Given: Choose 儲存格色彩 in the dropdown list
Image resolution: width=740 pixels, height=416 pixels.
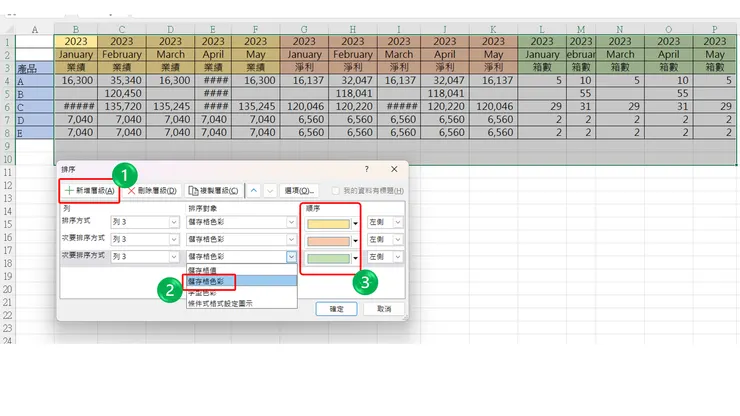Looking at the screenshot, I should click(x=242, y=281).
